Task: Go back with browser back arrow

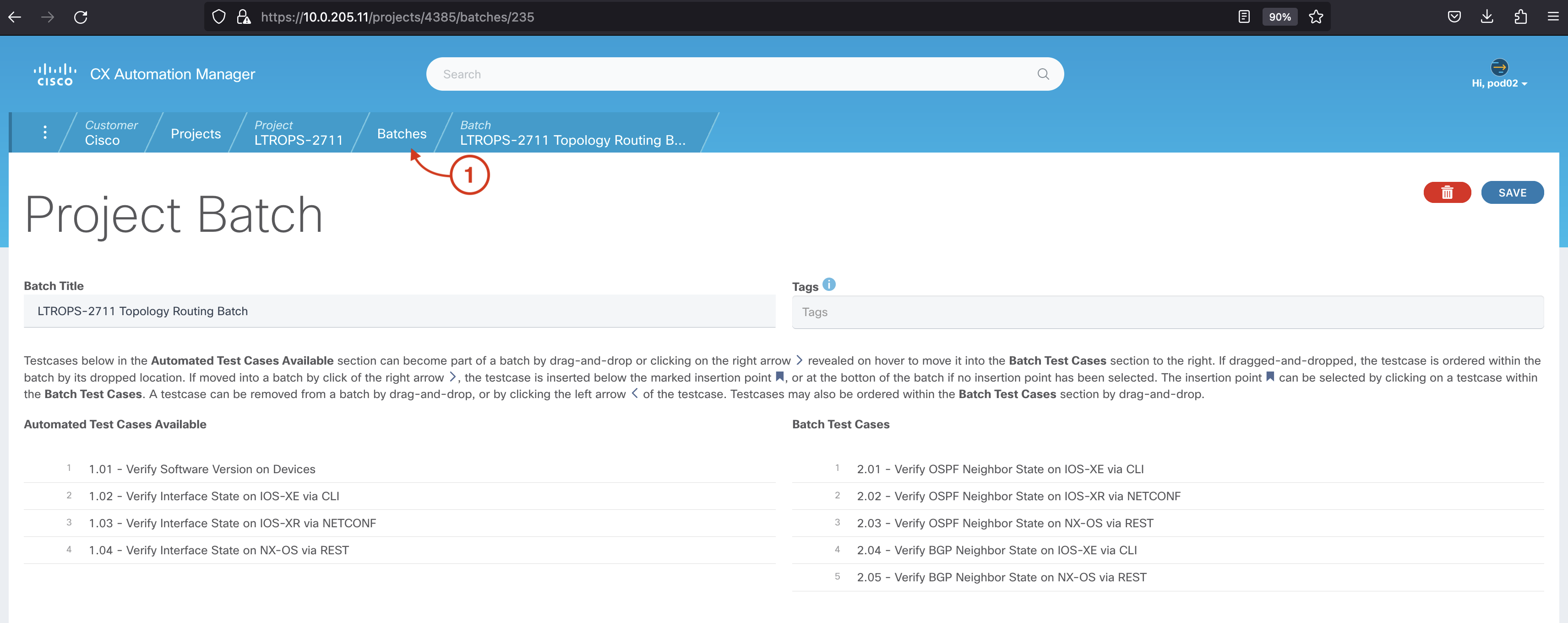Action: (x=15, y=17)
